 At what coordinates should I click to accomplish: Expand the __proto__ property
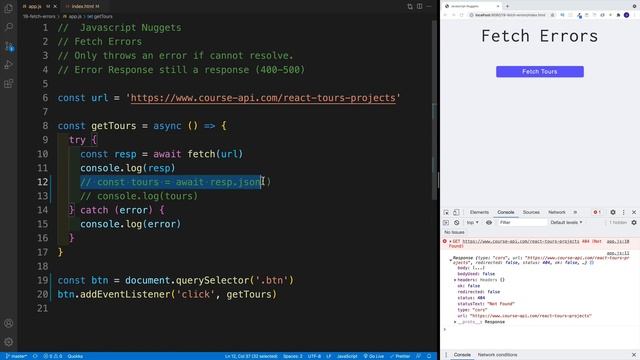[x=455, y=322]
